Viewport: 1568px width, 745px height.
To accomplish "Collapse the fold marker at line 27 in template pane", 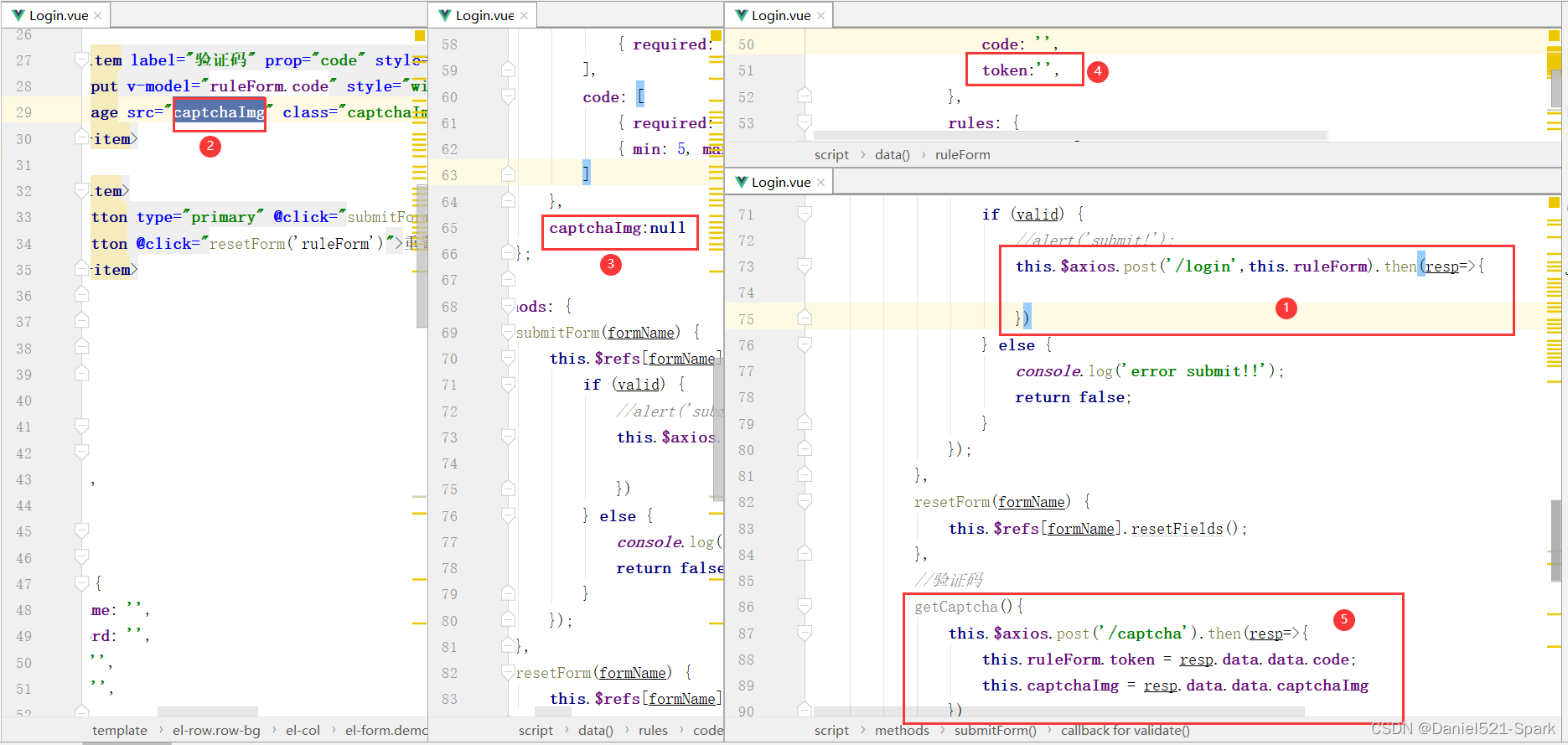I will pos(81,59).
